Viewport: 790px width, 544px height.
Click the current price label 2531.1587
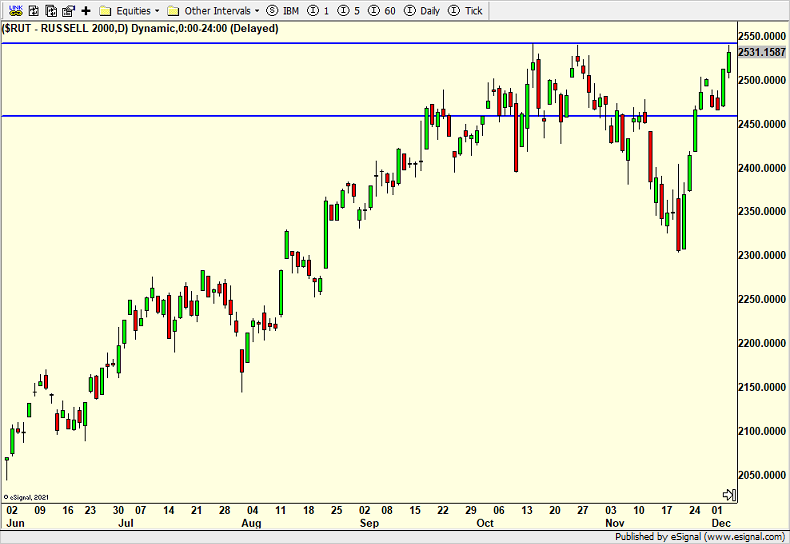click(x=762, y=52)
